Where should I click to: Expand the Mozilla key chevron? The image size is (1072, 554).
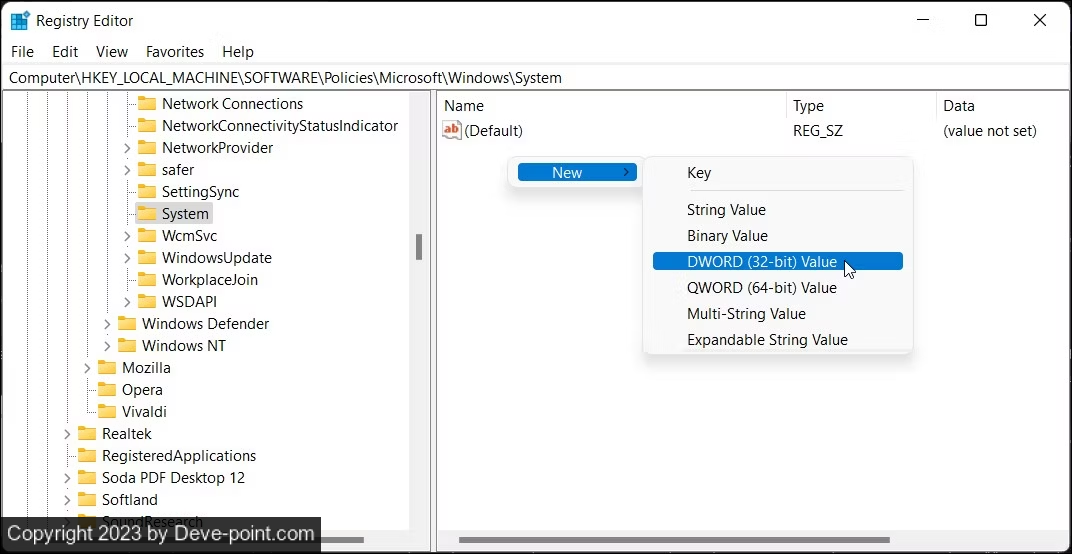[87, 368]
